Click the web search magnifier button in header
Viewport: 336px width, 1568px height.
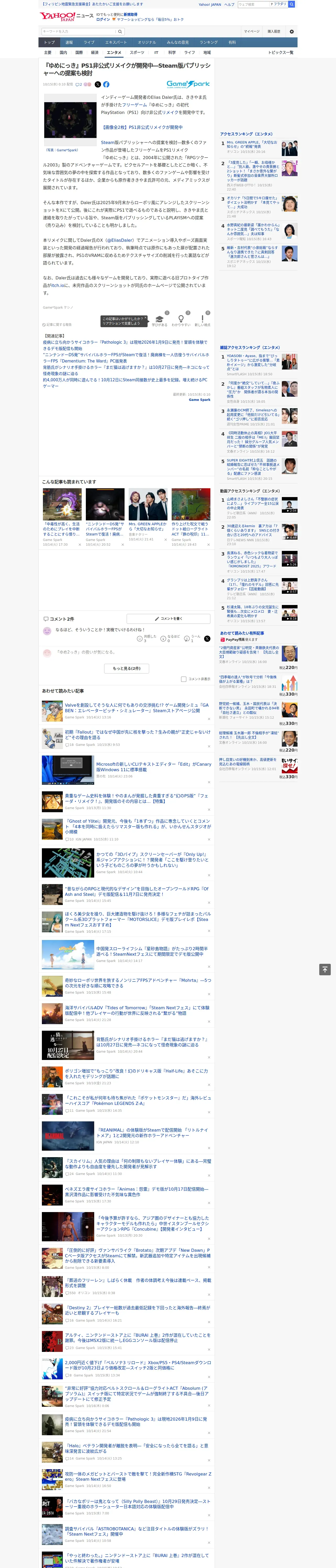pos(292,4)
